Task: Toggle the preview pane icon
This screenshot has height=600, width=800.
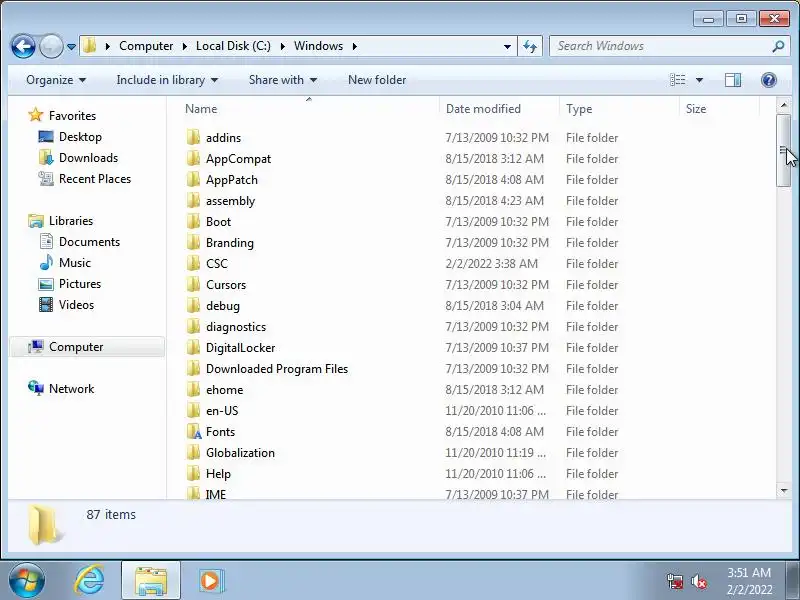Action: [733, 80]
